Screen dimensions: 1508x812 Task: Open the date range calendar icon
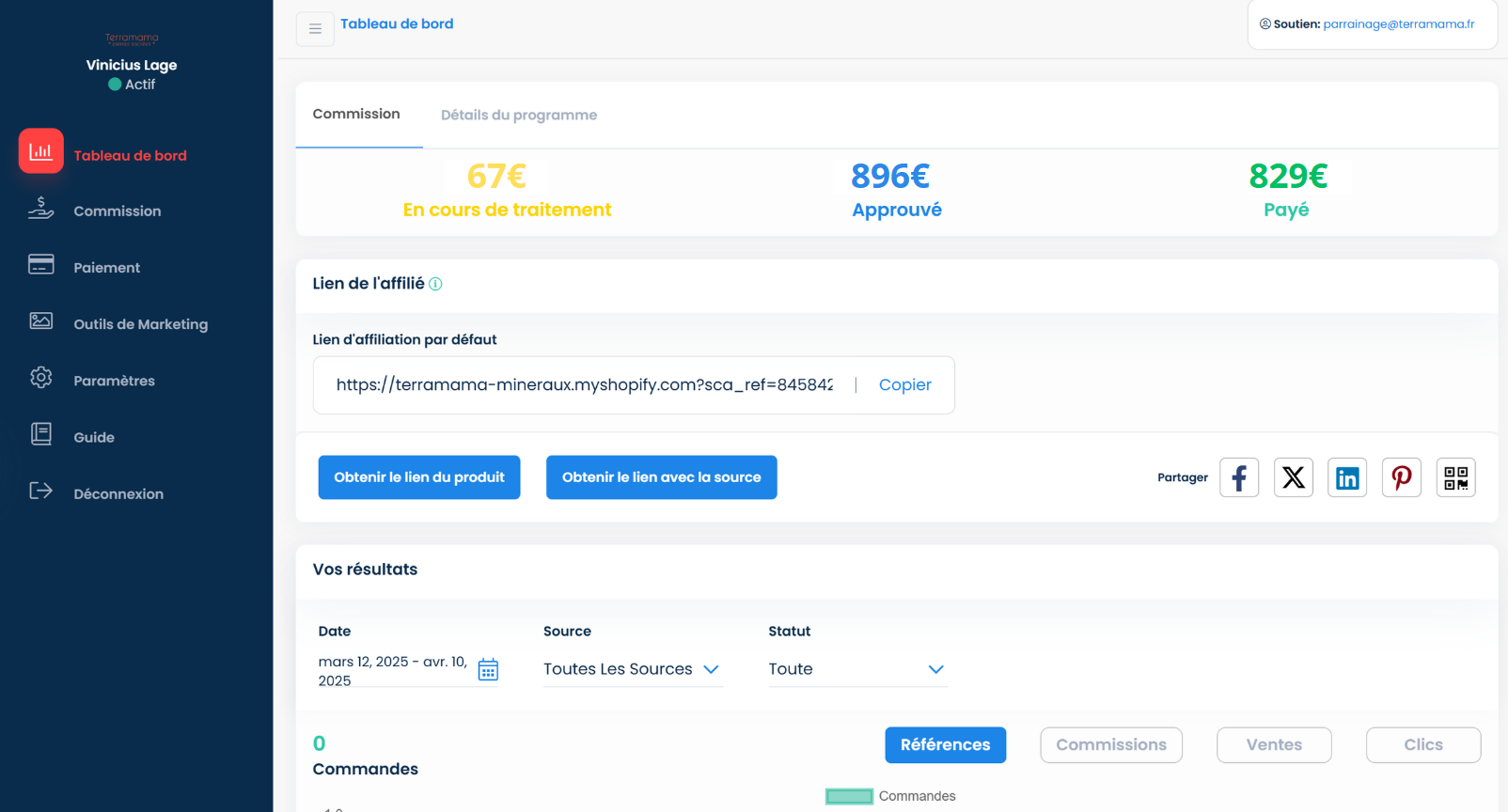point(488,669)
